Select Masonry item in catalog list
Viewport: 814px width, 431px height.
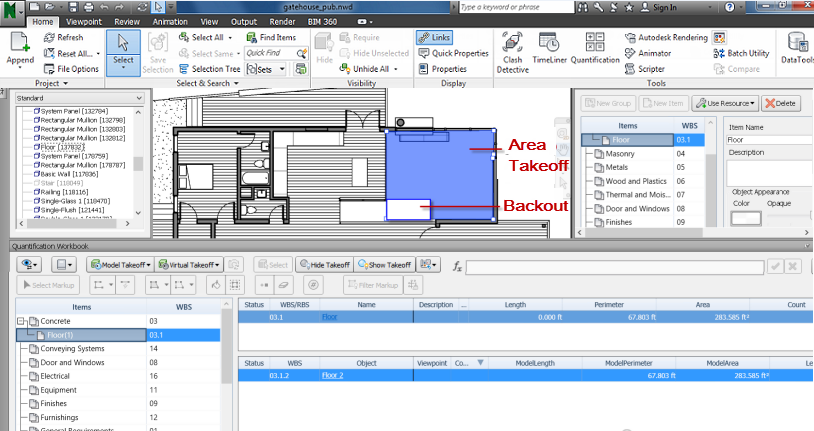[x=620, y=154]
